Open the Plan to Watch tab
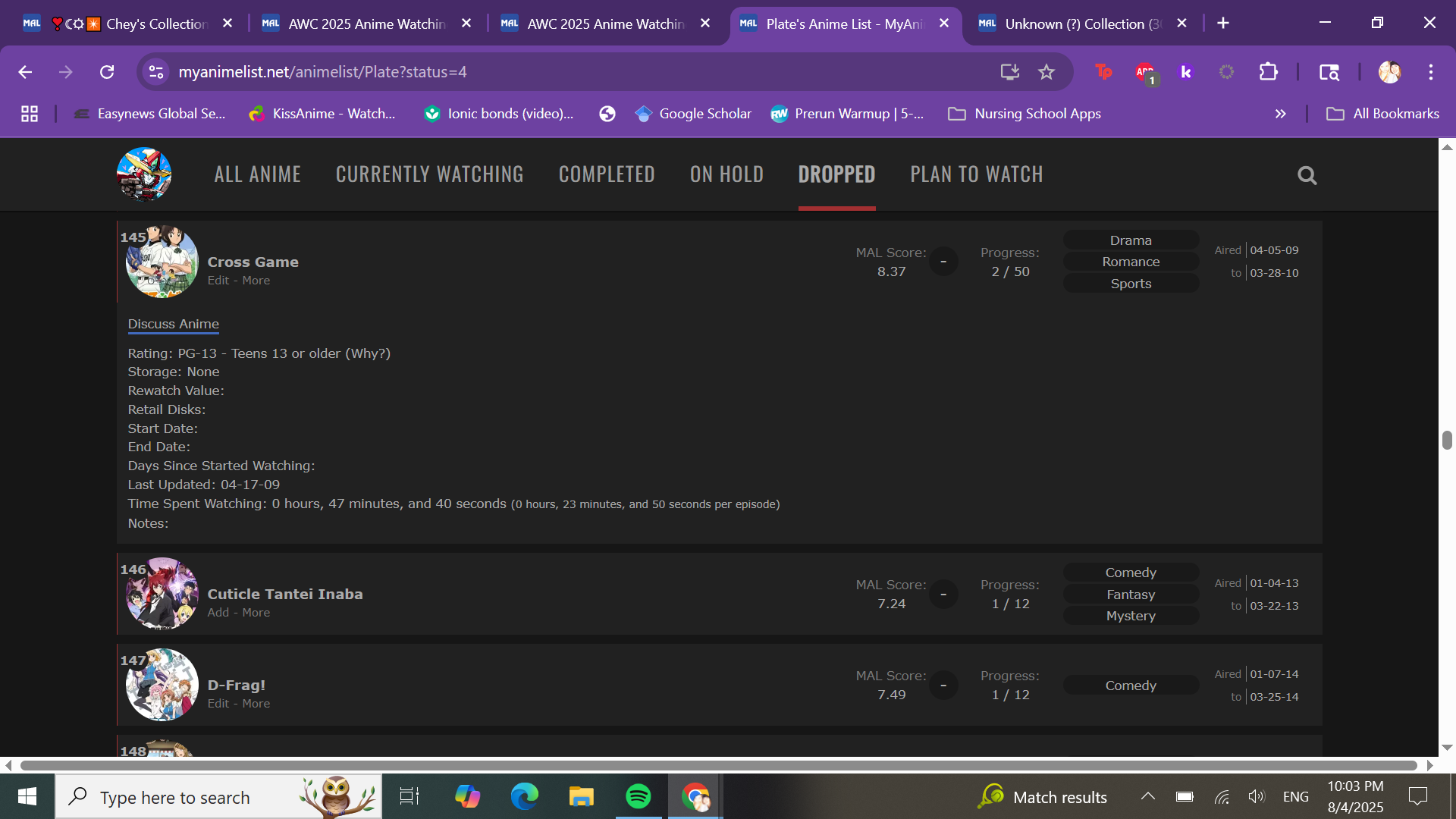The image size is (1456, 819). tap(976, 174)
